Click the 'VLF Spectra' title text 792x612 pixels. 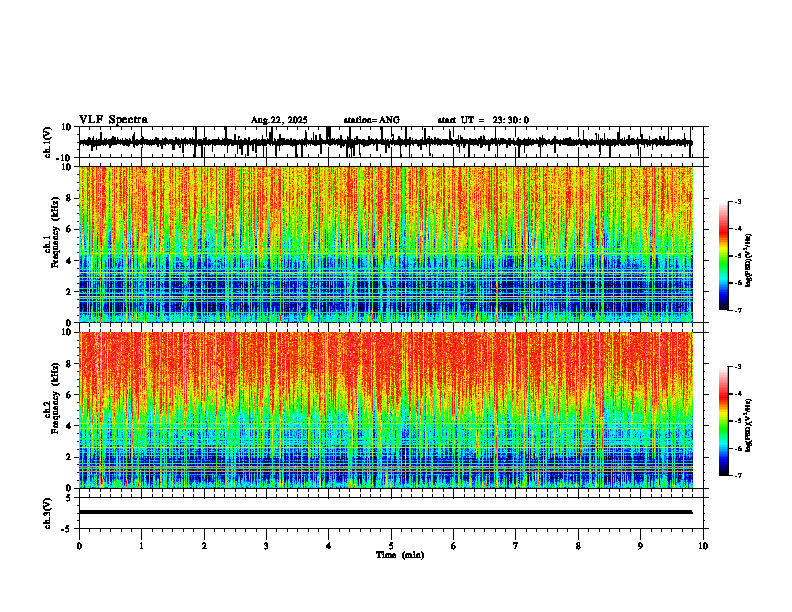113,120
